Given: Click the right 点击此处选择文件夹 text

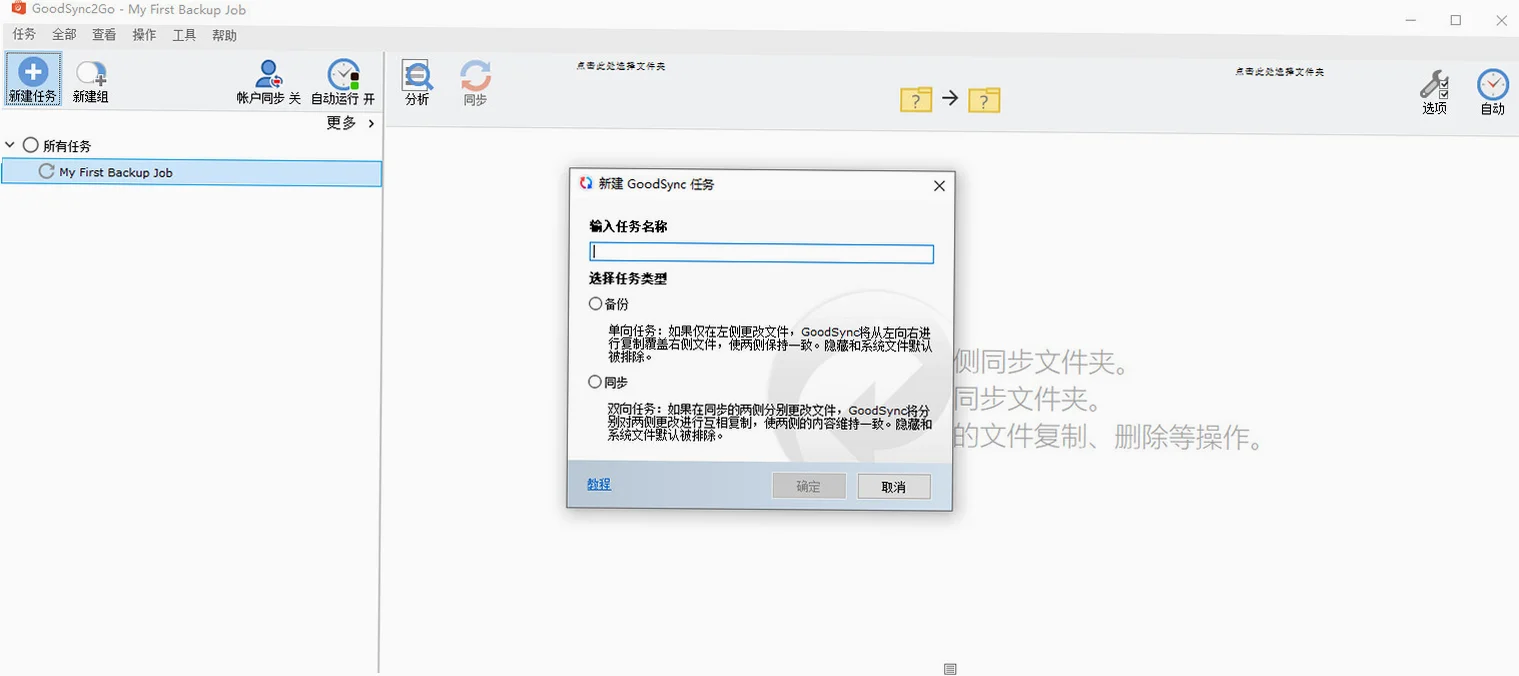Looking at the screenshot, I should [x=1279, y=72].
